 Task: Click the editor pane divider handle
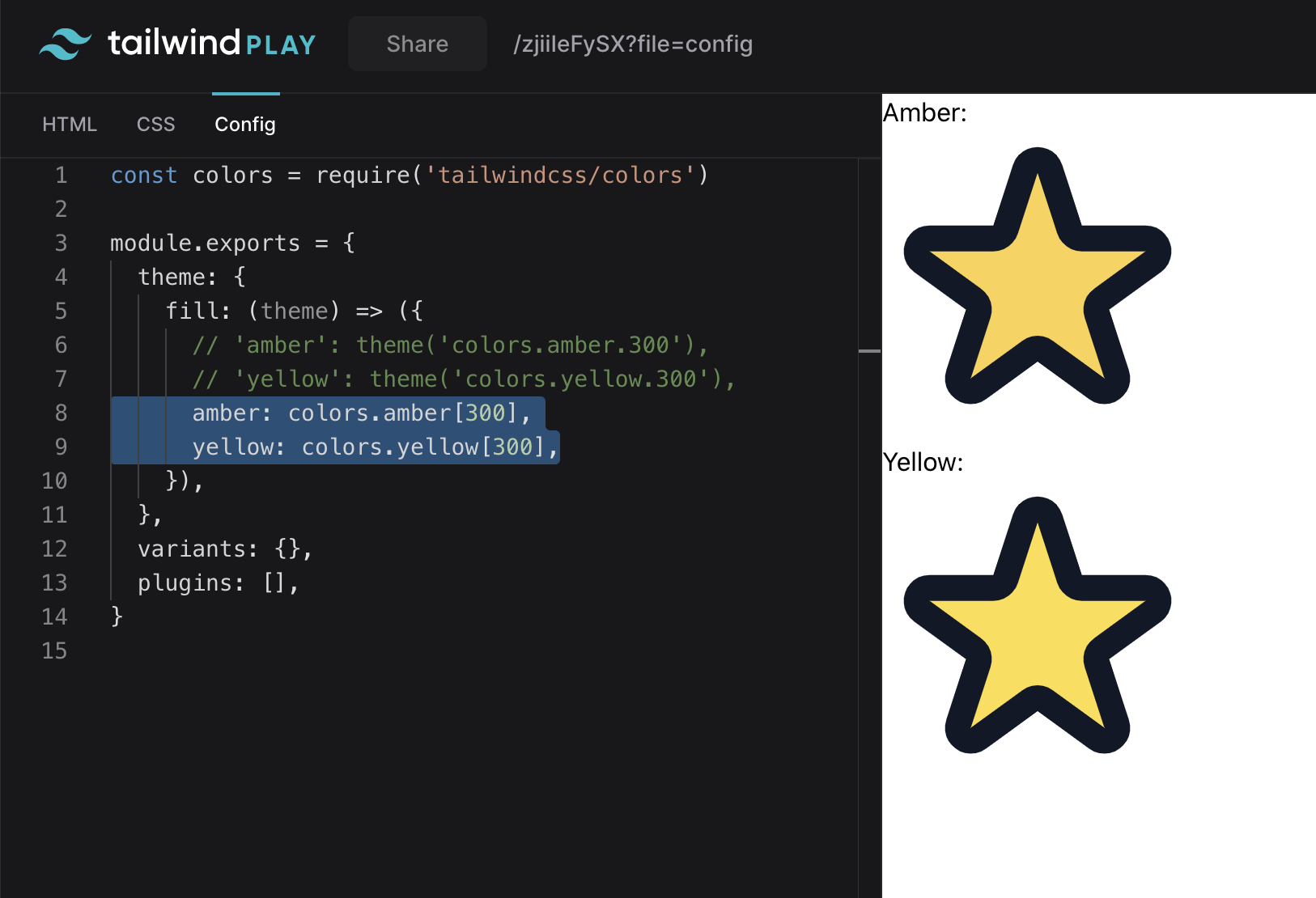point(868,349)
